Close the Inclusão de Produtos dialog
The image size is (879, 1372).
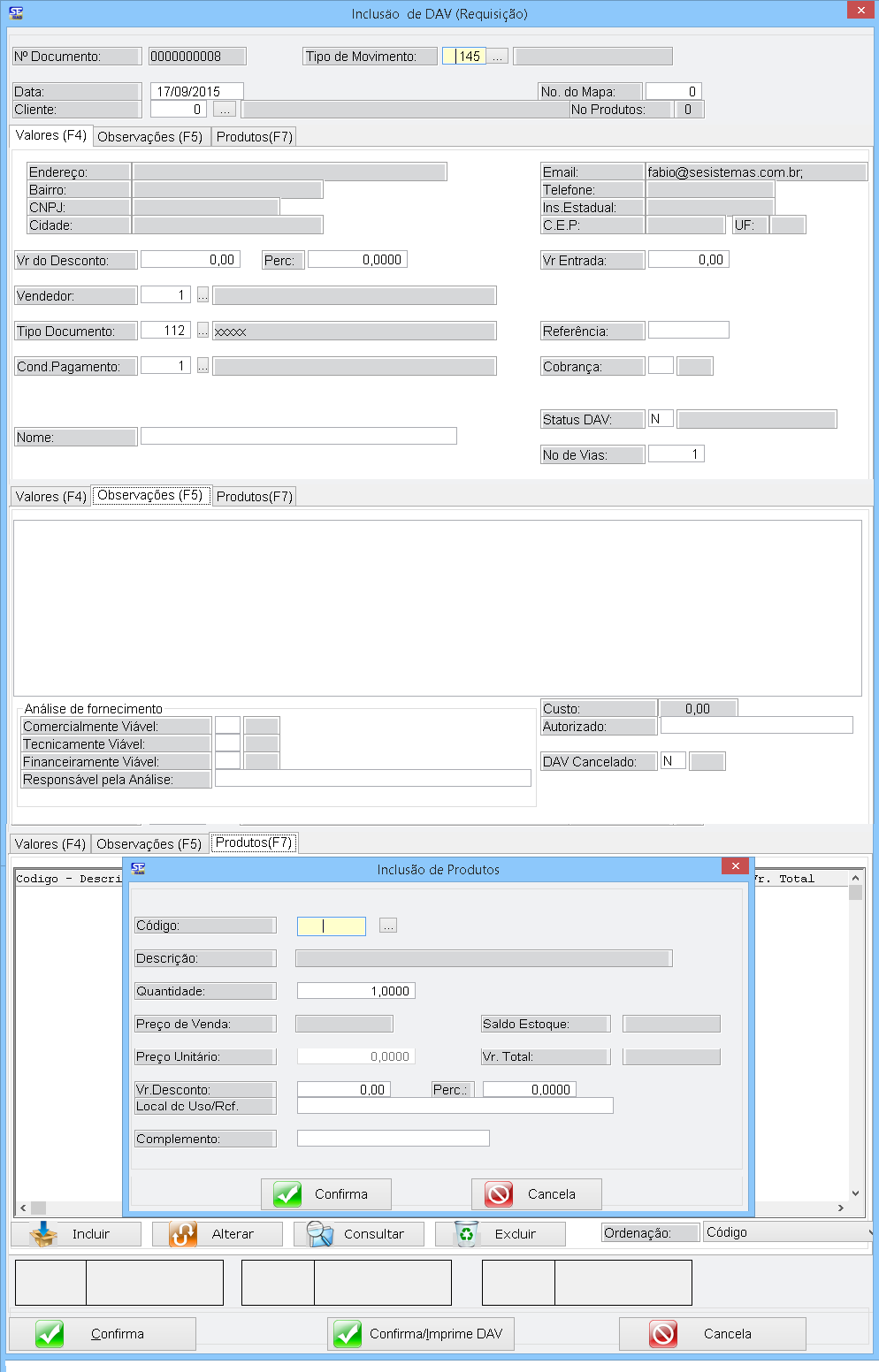tap(735, 866)
